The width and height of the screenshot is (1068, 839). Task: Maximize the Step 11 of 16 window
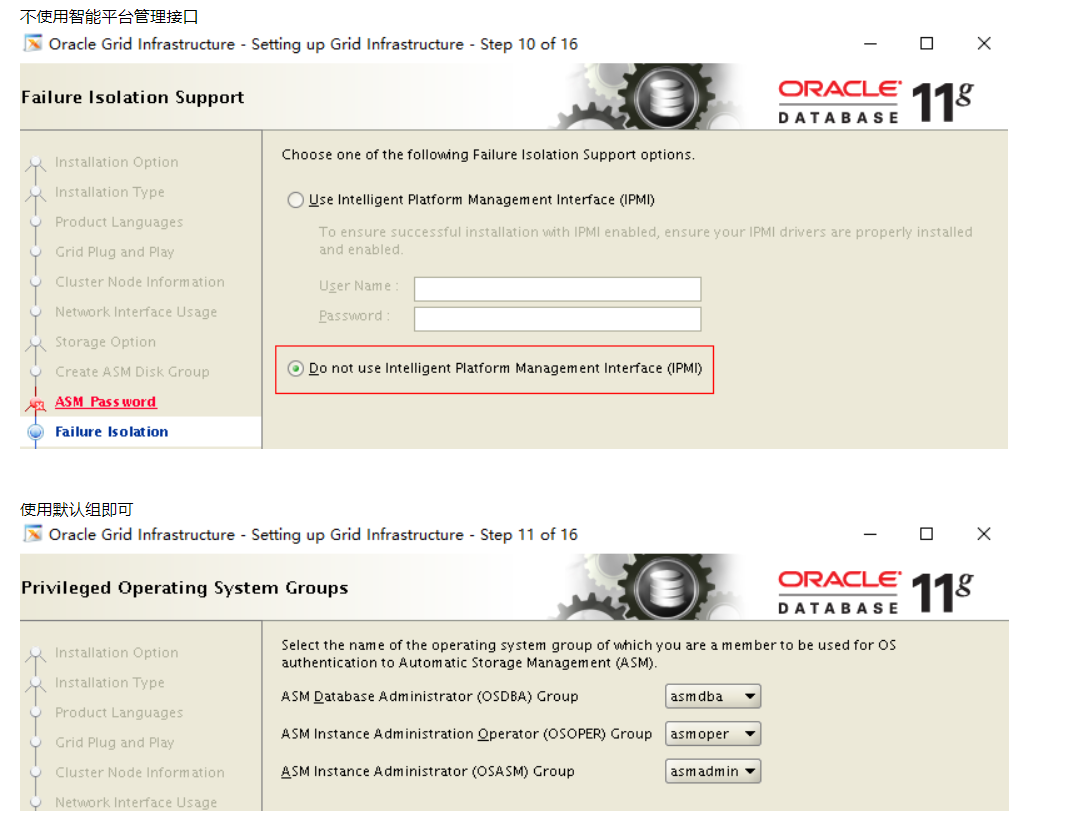coord(926,534)
